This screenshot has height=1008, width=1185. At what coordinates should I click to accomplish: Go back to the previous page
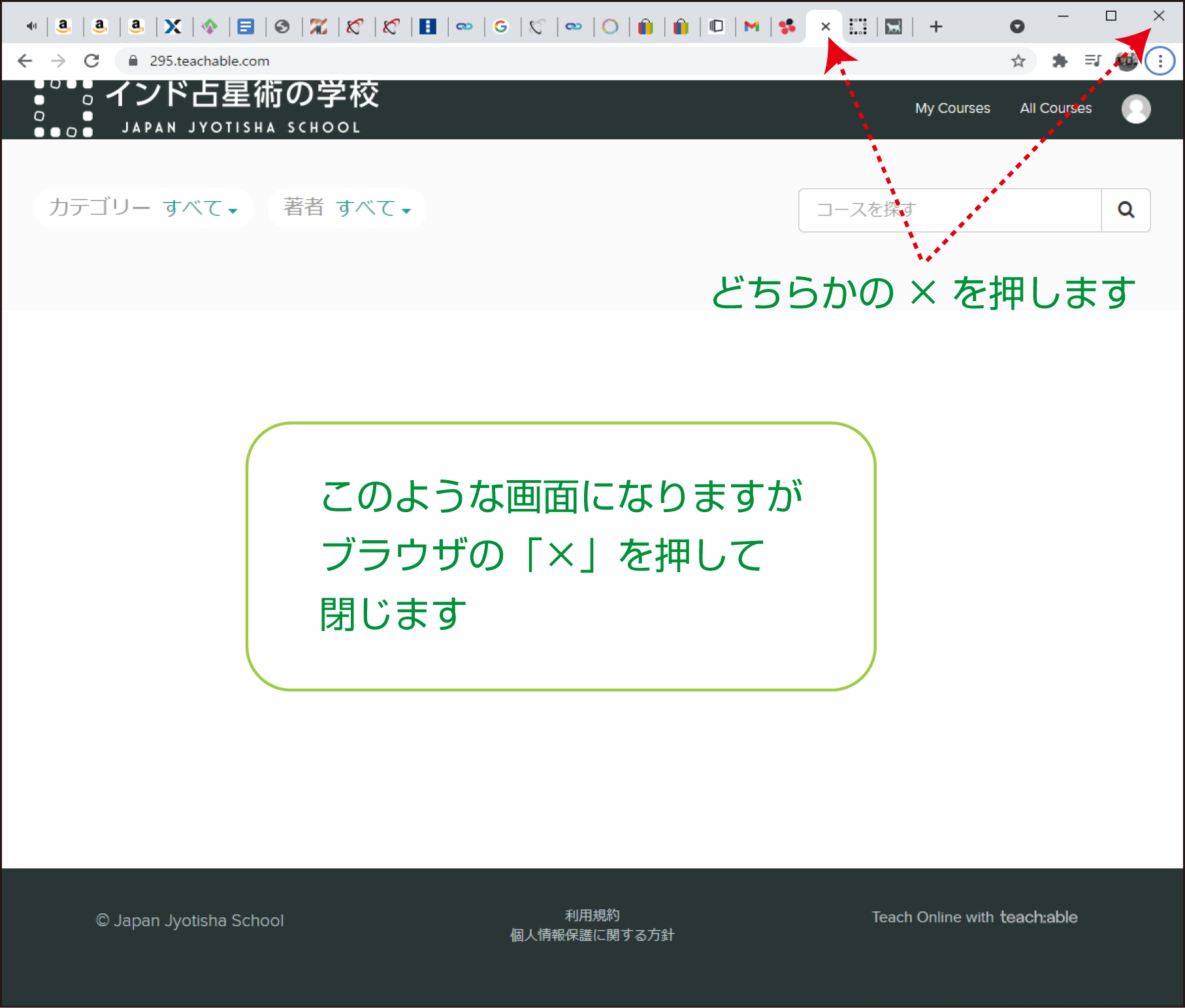(25, 61)
